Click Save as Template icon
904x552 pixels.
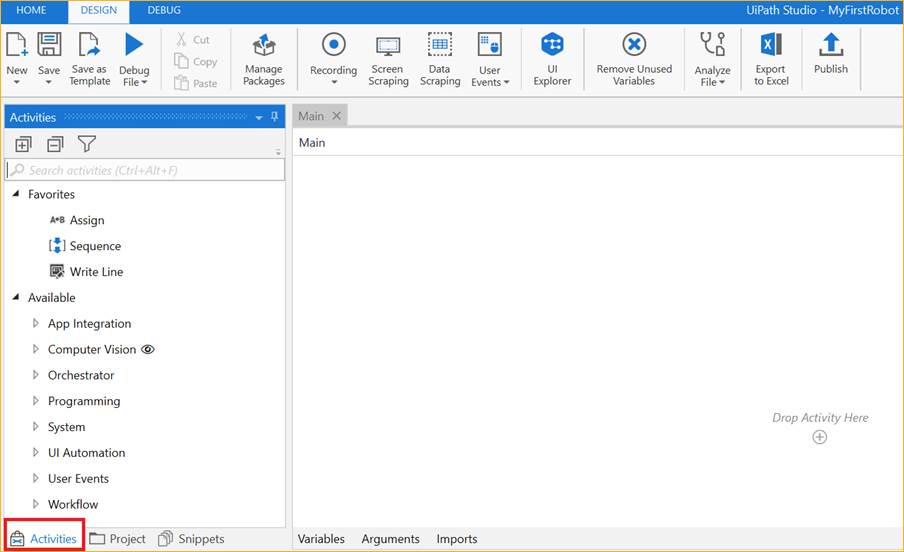point(89,44)
